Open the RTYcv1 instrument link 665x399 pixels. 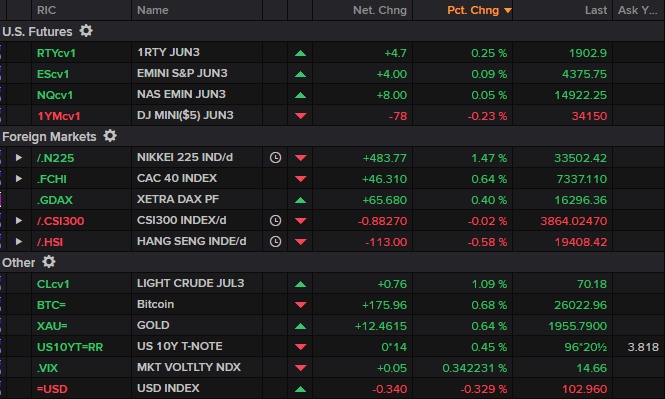(56, 53)
